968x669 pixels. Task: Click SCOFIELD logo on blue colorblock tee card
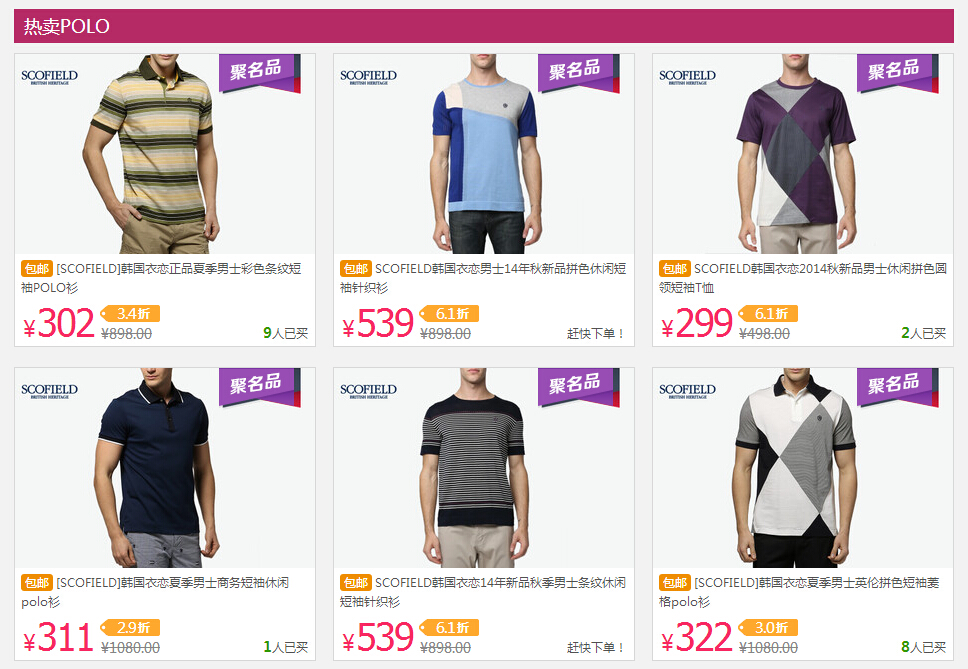(369, 77)
